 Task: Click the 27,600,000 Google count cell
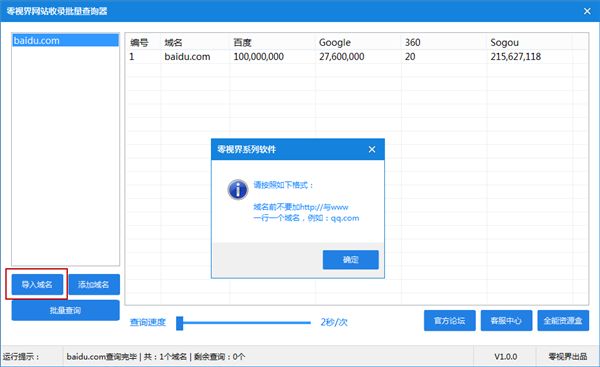click(342, 57)
